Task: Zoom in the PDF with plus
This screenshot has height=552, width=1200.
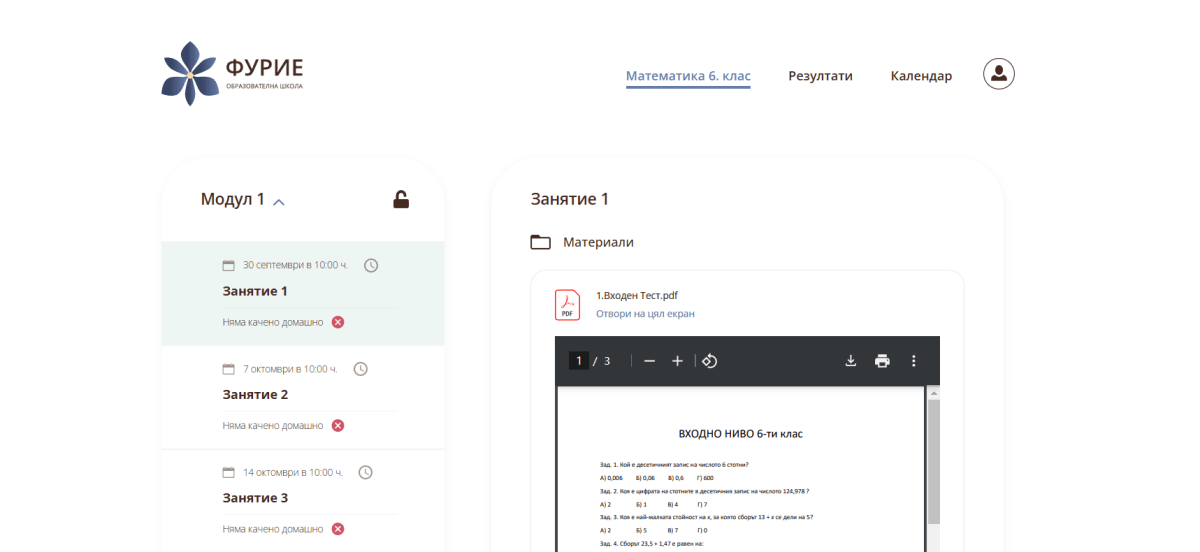Action: coord(677,361)
